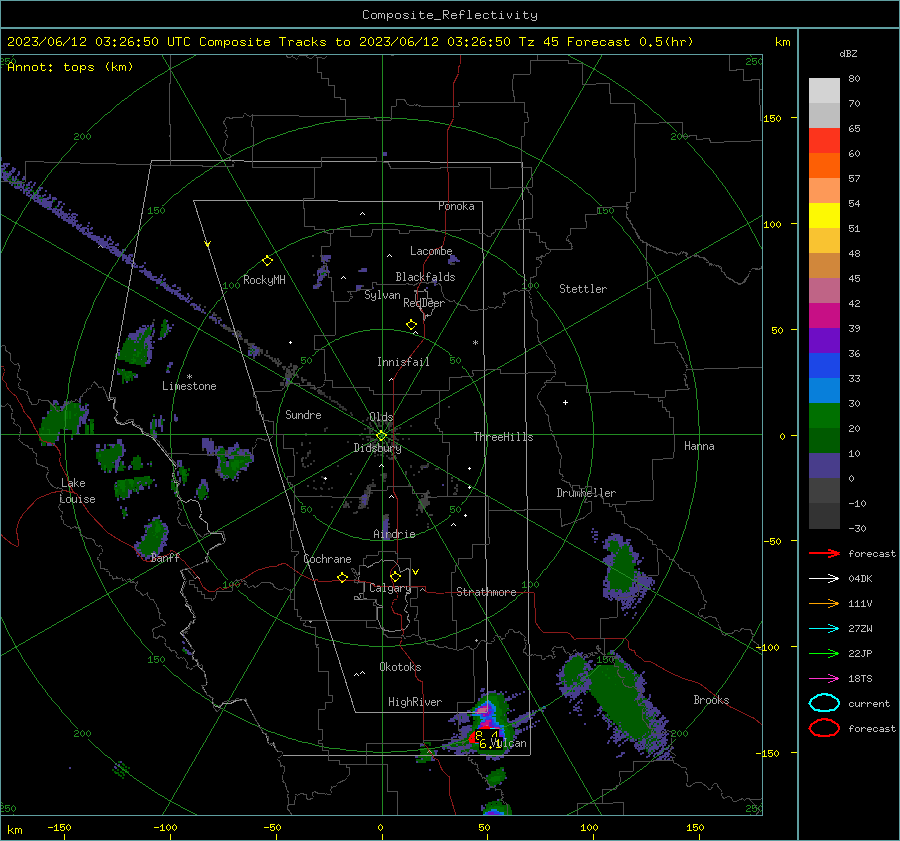The height and width of the screenshot is (841, 900).
Task: Click the radar center diamond near Olds
Action: (x=381, y=436)
